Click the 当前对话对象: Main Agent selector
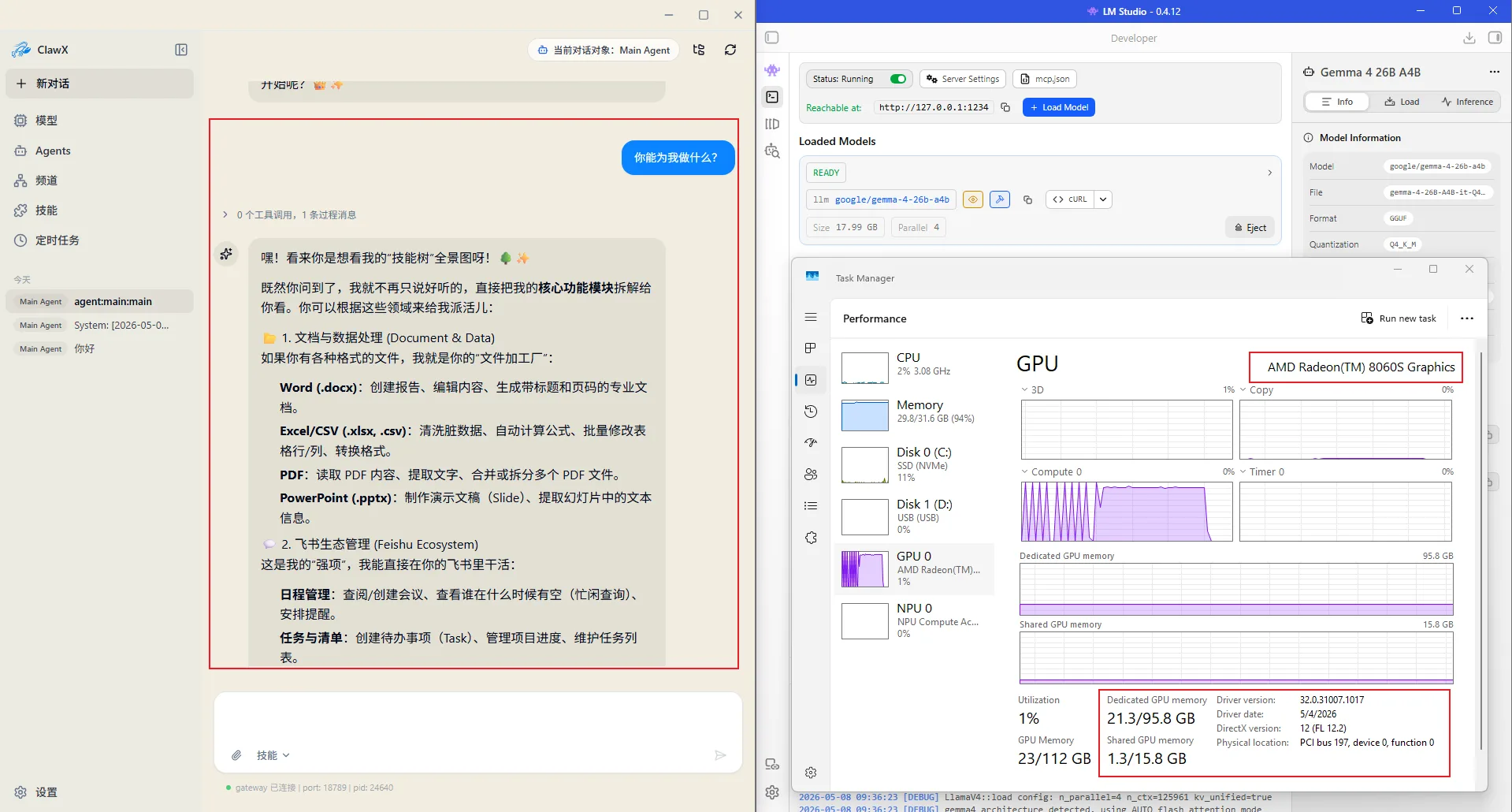Image resolution: width=1512 pixels, height=812 pixels. (x=604, y=50)
